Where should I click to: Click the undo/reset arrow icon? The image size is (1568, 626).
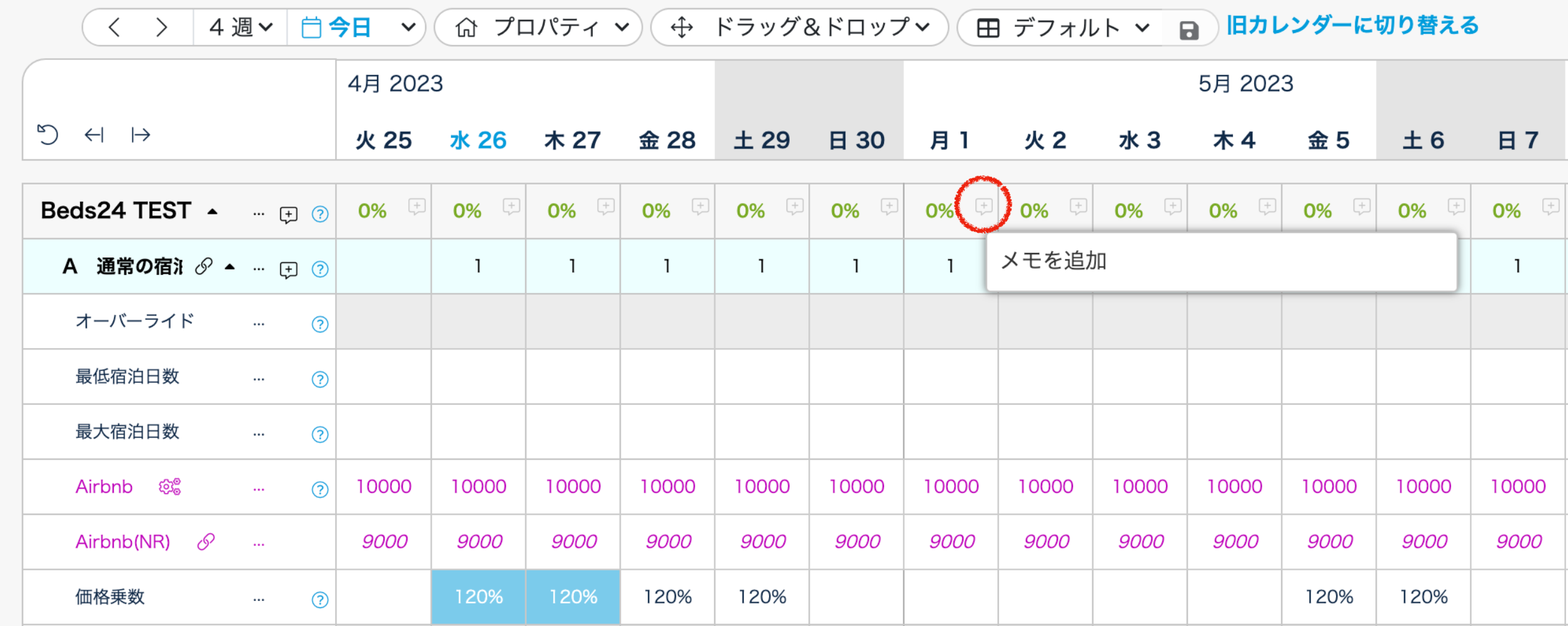tap(48, 134)
